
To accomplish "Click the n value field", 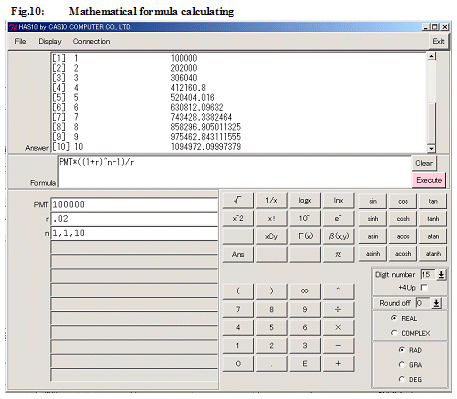I will click(134, 233).
